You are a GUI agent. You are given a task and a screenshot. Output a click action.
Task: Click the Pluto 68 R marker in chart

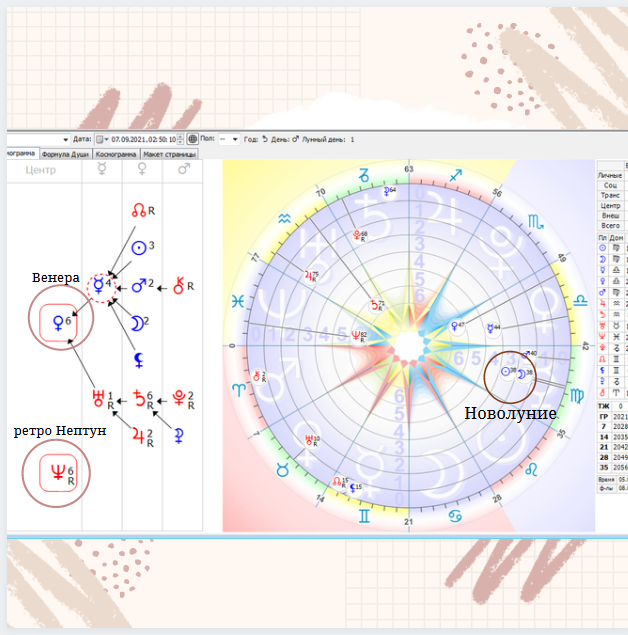coord(360,235)
